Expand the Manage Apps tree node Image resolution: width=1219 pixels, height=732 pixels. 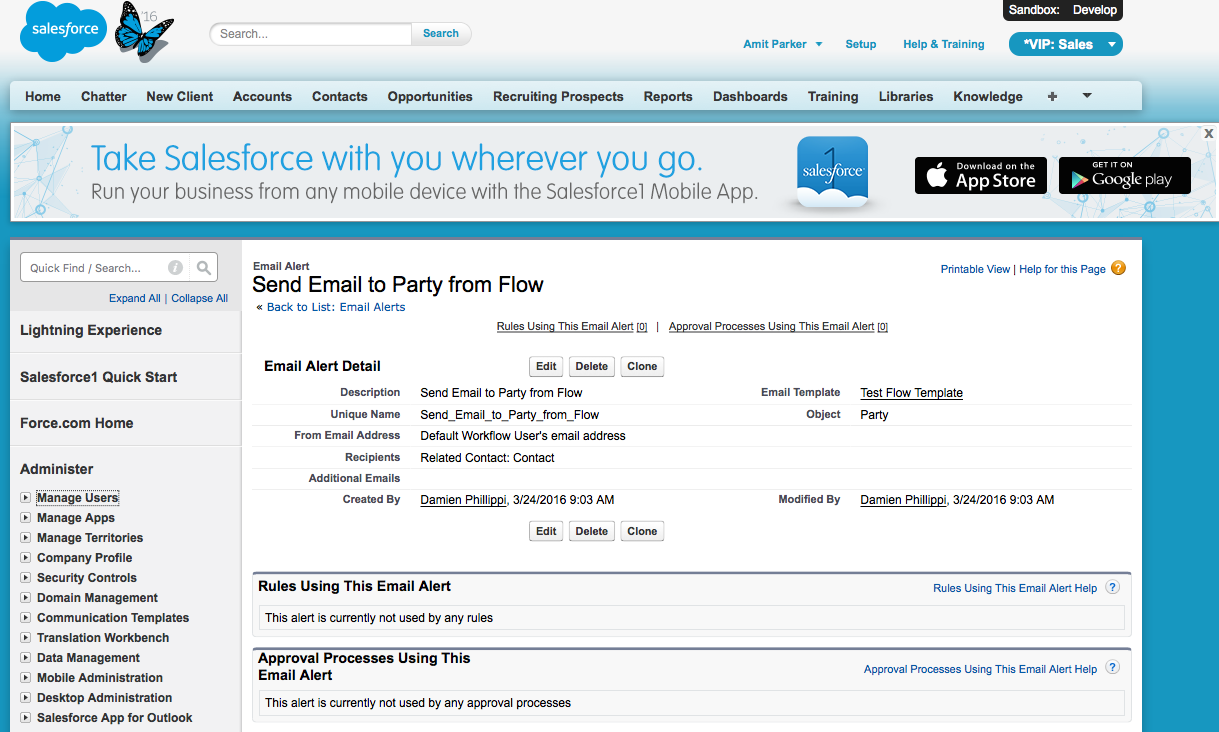point(26,518)
